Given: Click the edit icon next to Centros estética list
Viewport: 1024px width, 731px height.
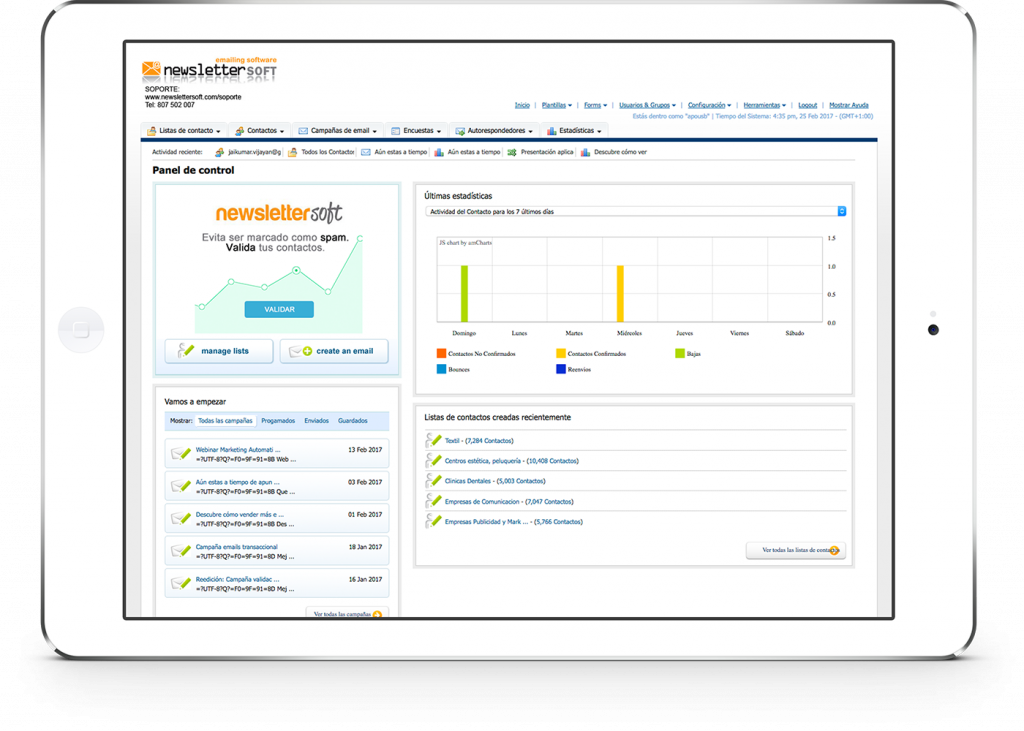Looking at the screenshot, I should coord(434,461).
